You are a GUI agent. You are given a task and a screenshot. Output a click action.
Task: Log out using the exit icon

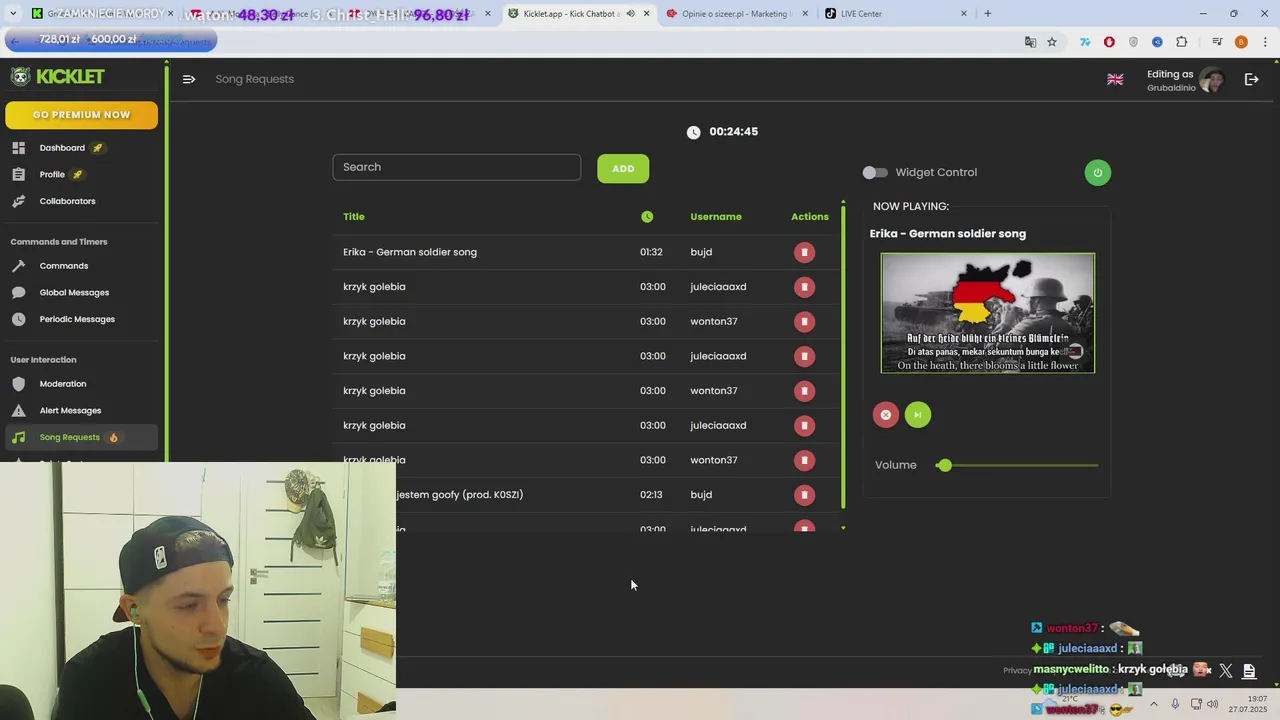1251,79
